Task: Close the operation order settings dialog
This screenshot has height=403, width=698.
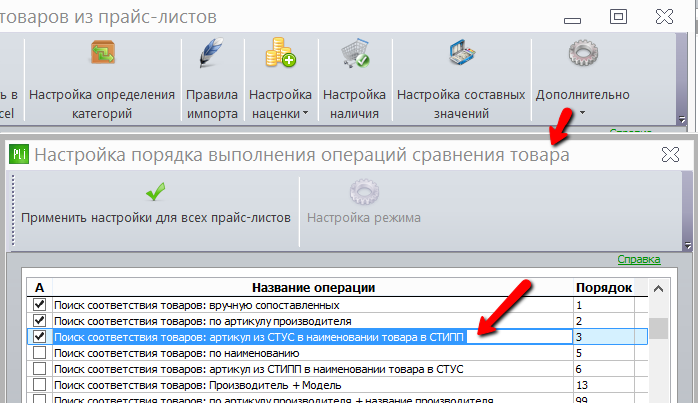Action: [x=670, y=155]
